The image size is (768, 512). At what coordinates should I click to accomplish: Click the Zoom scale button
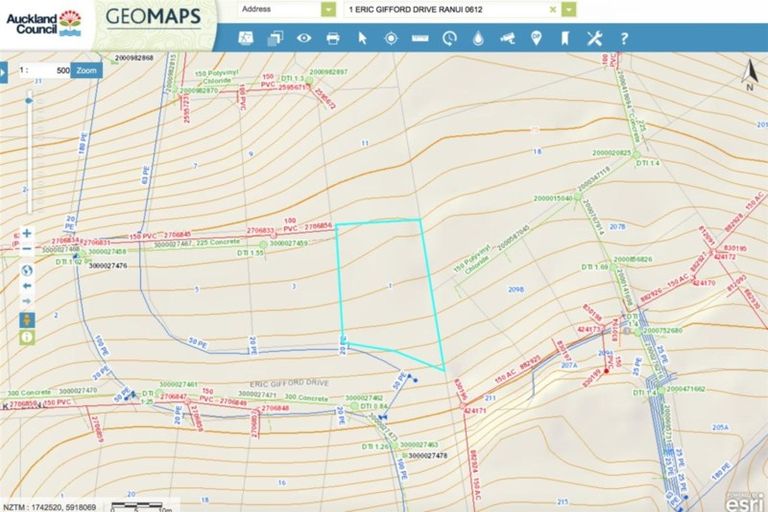(x=87, y=71)
